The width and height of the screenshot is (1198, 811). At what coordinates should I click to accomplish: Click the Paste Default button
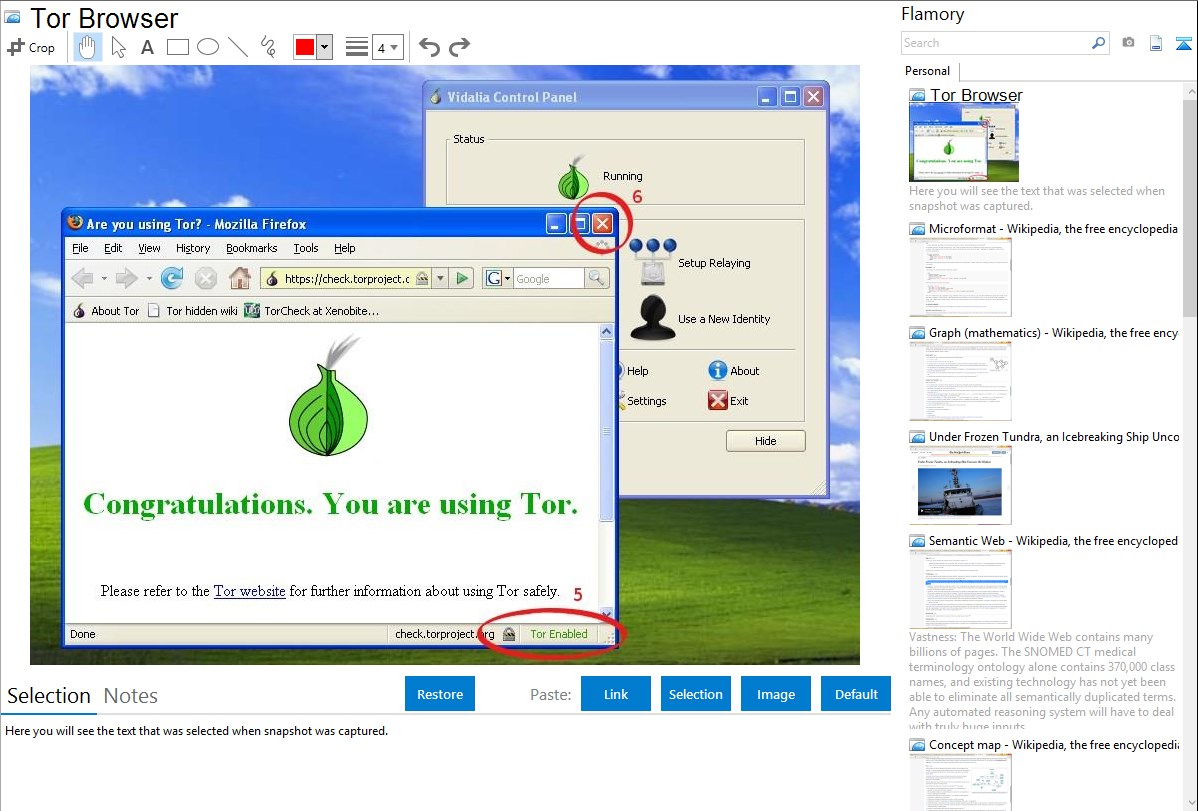coord(856,694)
